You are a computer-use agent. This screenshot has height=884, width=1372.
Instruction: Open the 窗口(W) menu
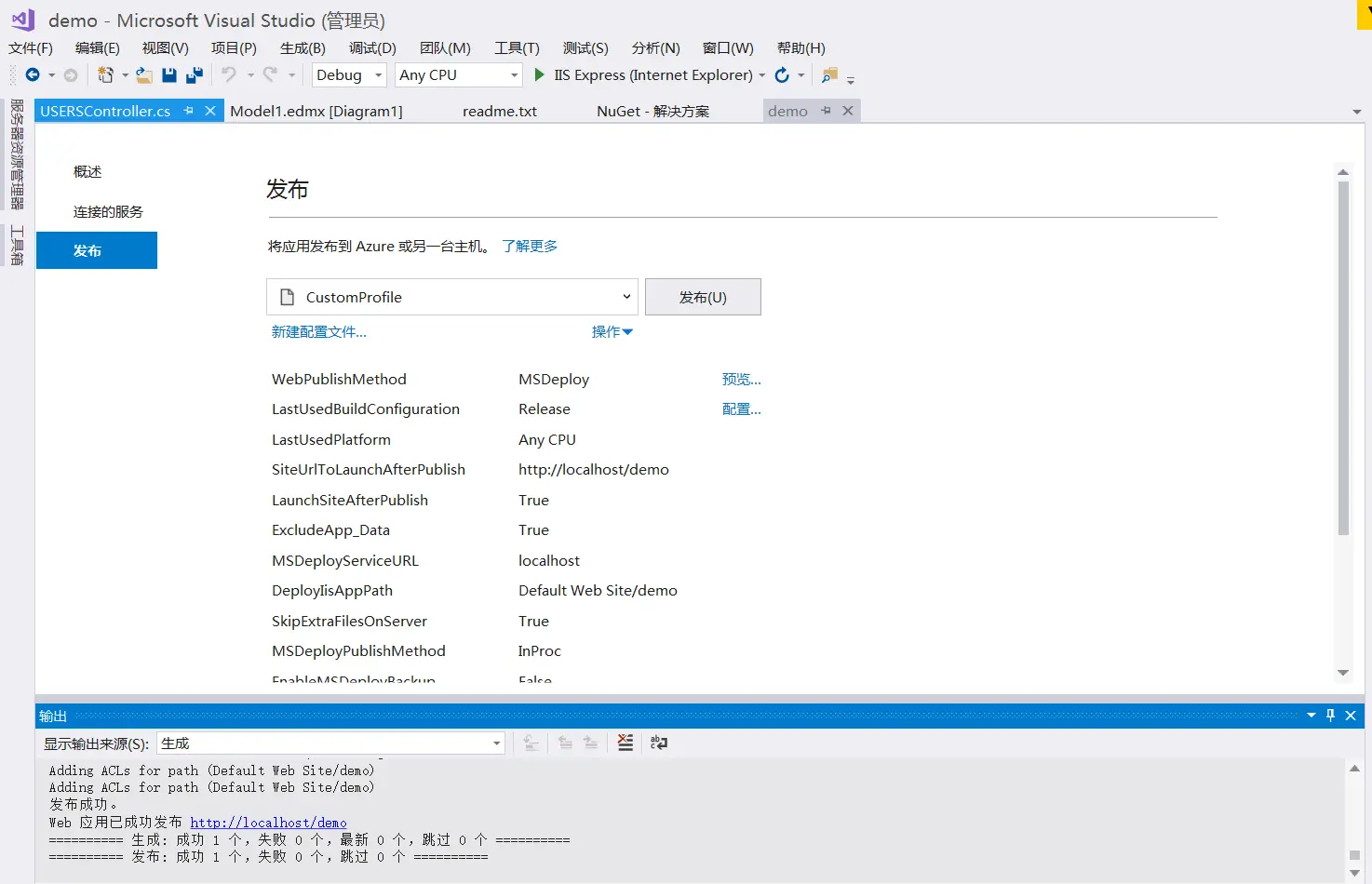tap(728, 48)
